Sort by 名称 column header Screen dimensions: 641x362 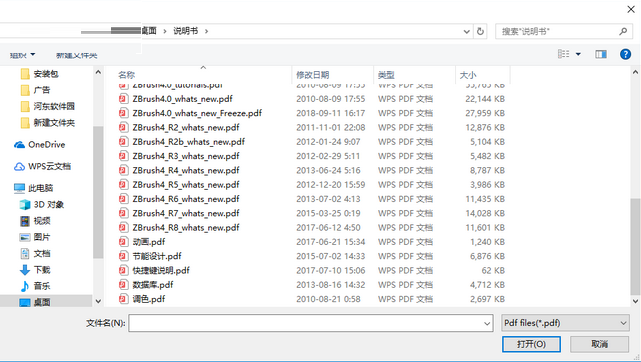tap(126, 75)
